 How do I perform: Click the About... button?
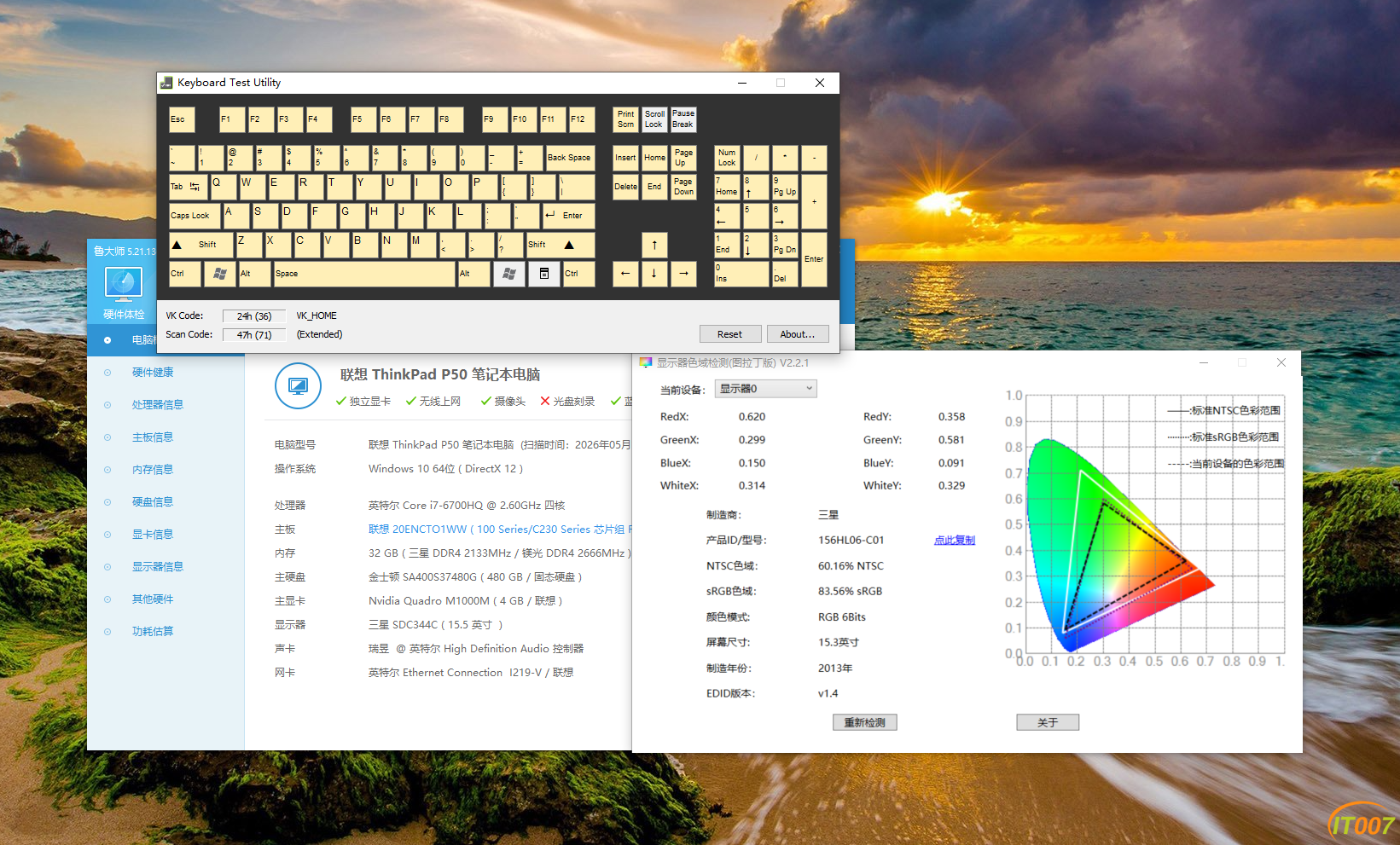pyautogui.click(x=797, y=334)
